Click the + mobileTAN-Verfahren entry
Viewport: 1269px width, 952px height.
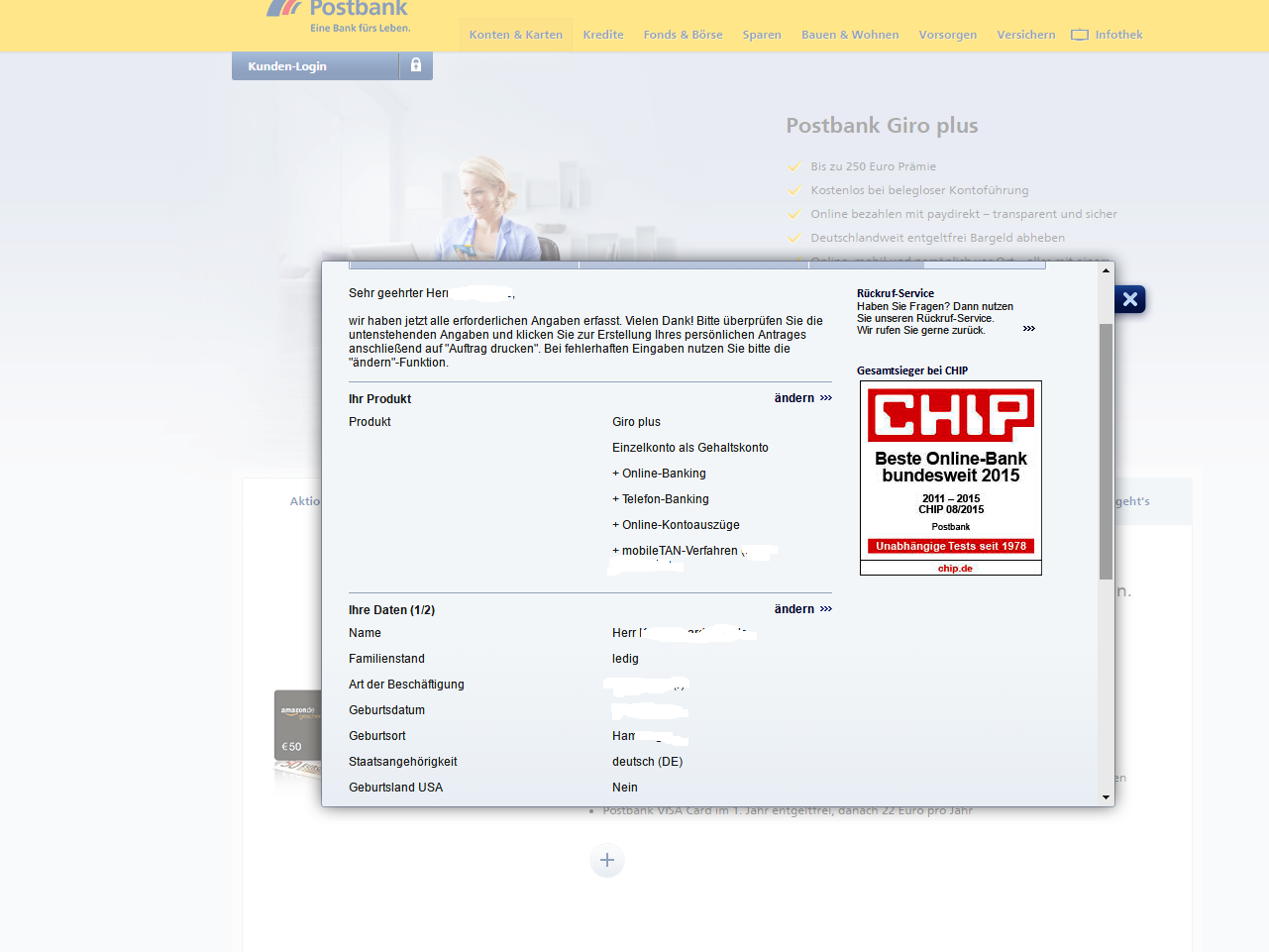(675, 551)
